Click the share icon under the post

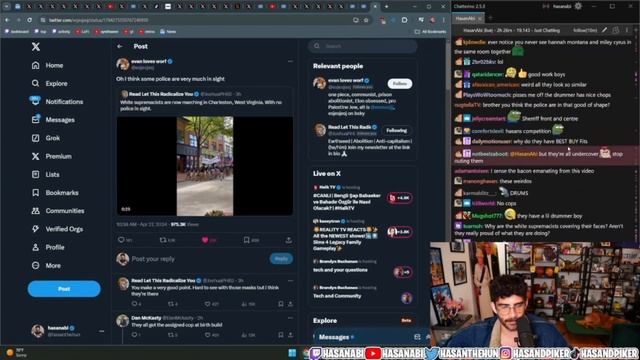[x=289, y=240]
